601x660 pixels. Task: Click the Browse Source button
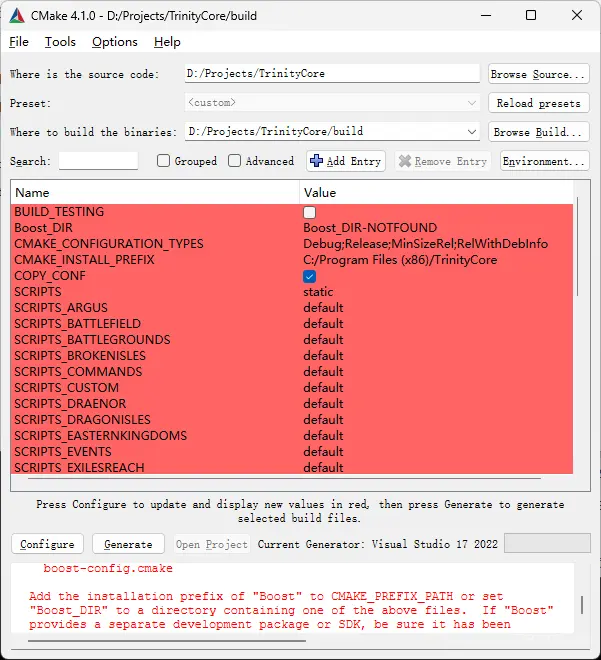coord(538,74)
